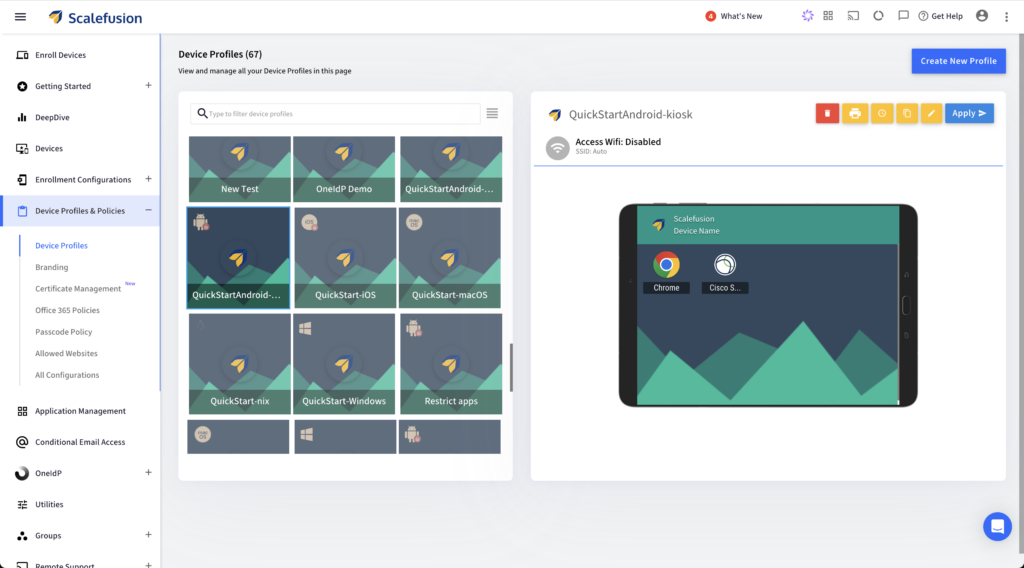Select the QuickStart-macOS profile tile
The height and width of the screenshot is (568, 1024).
449,258
